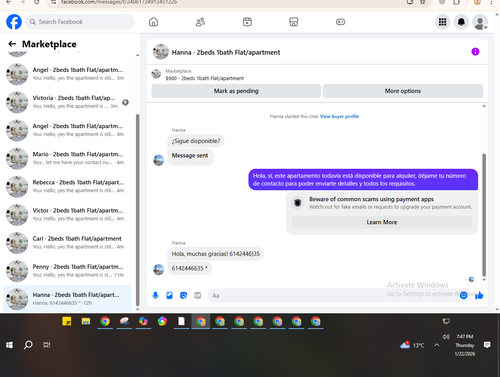Choose a GIF from the GIF icon
The width and height of the screenshot is (500, 377).
(198, 295)
